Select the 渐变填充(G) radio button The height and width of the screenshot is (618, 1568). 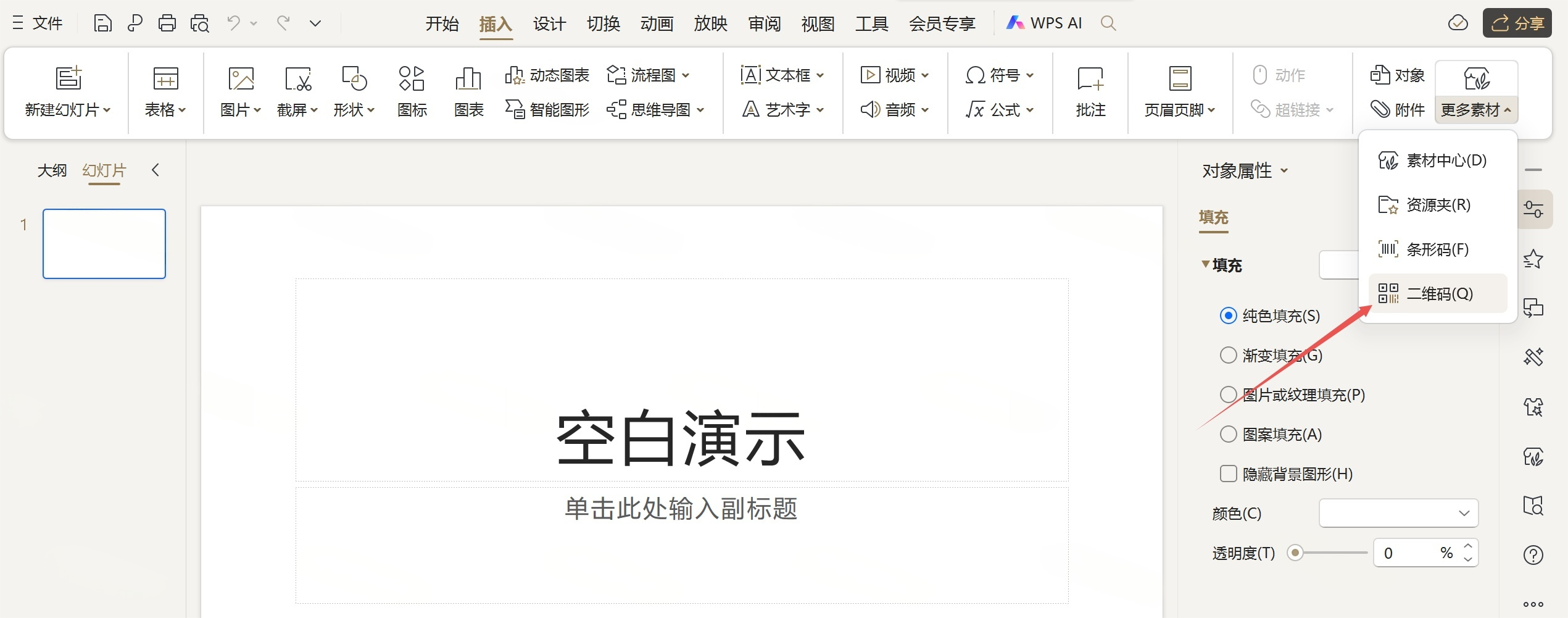pyautogui.click(x=1228, y=355)
